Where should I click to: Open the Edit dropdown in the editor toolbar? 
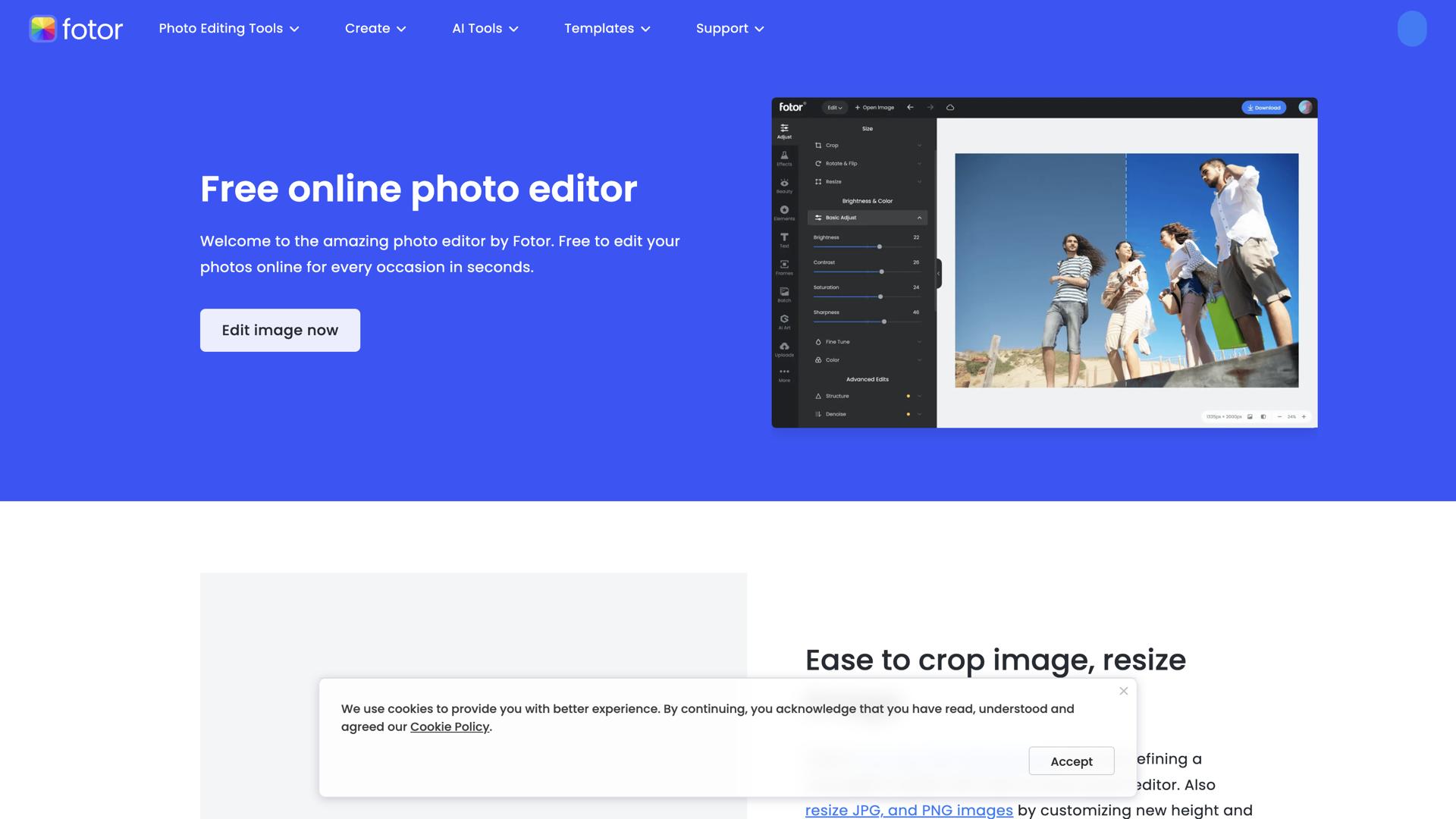click(834, 108)
